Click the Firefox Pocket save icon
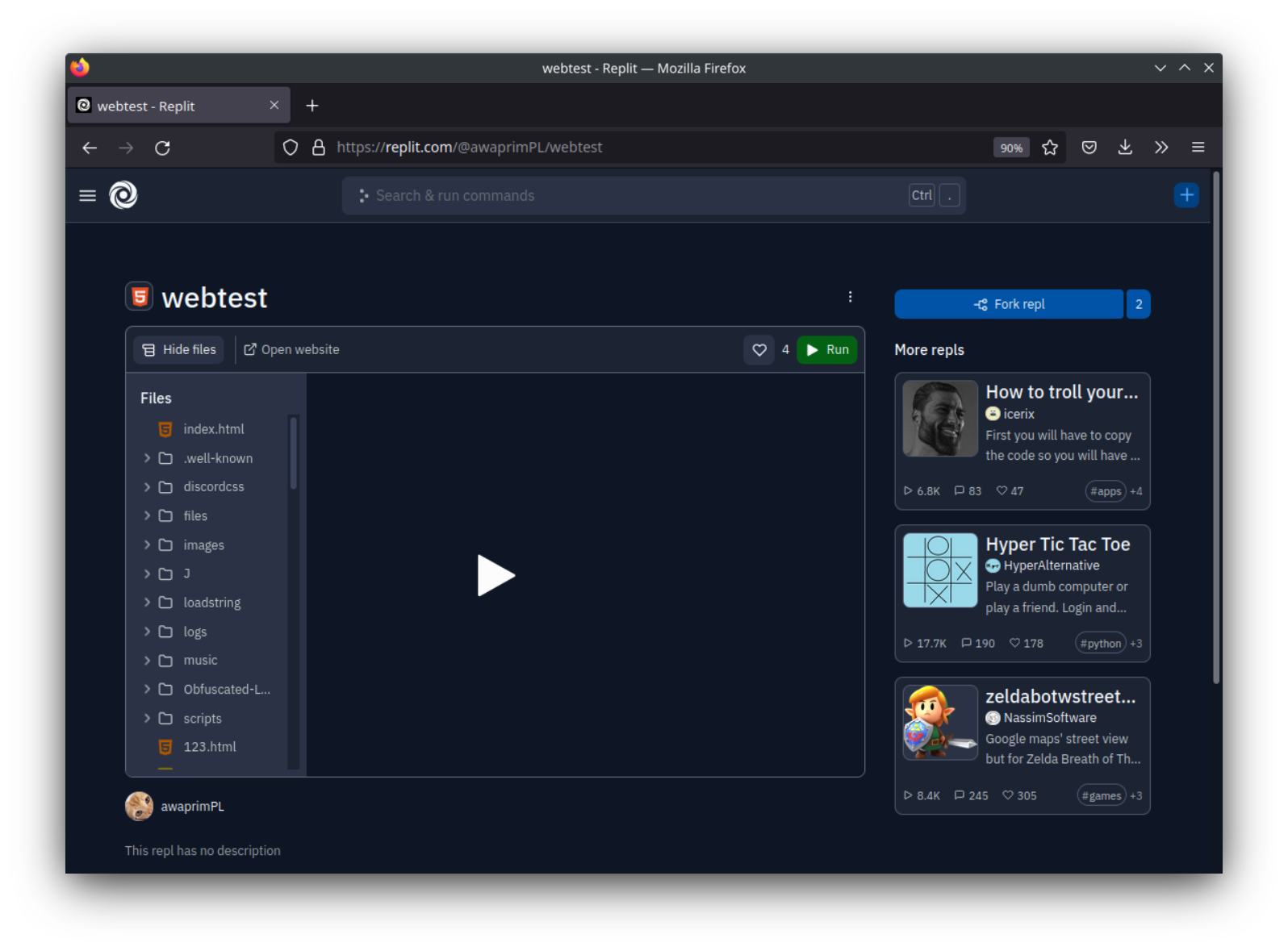 click(1089, 148)
